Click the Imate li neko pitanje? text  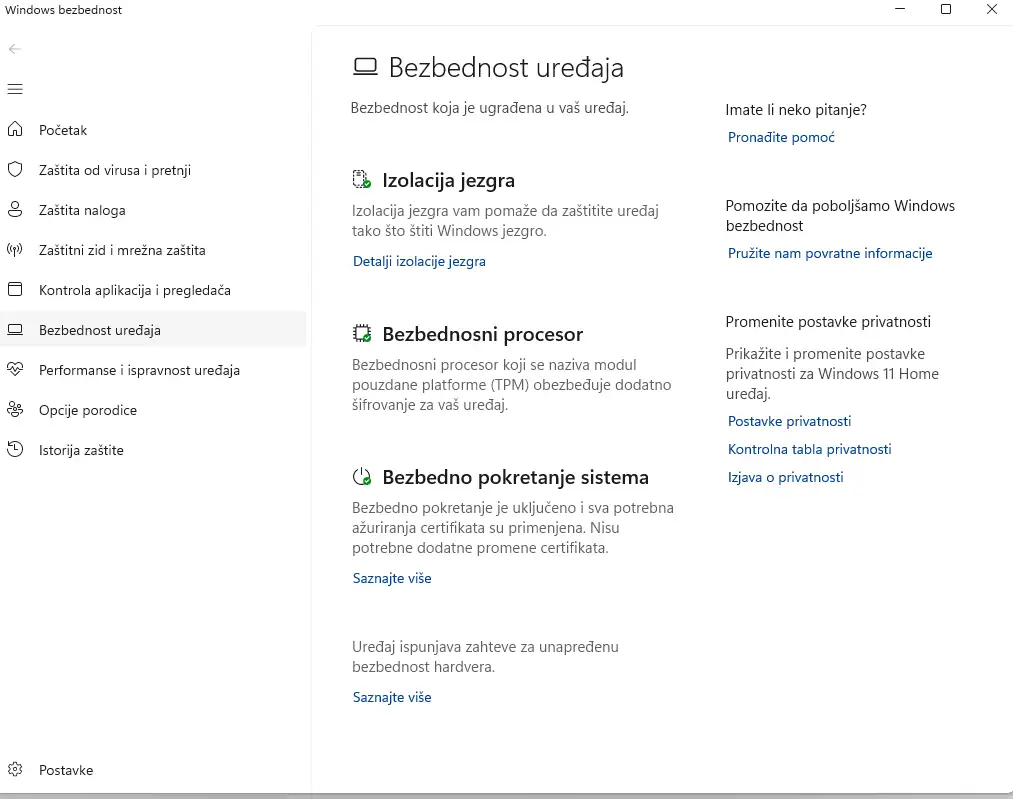click(x=796, y=110)
